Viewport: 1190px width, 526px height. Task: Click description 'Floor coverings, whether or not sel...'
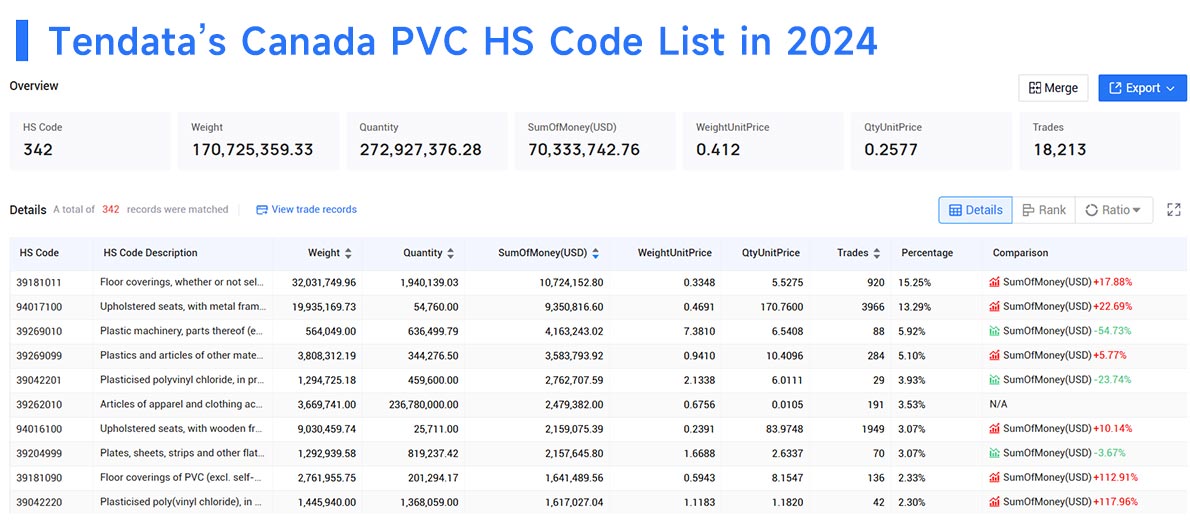click(x=182, y=282)
